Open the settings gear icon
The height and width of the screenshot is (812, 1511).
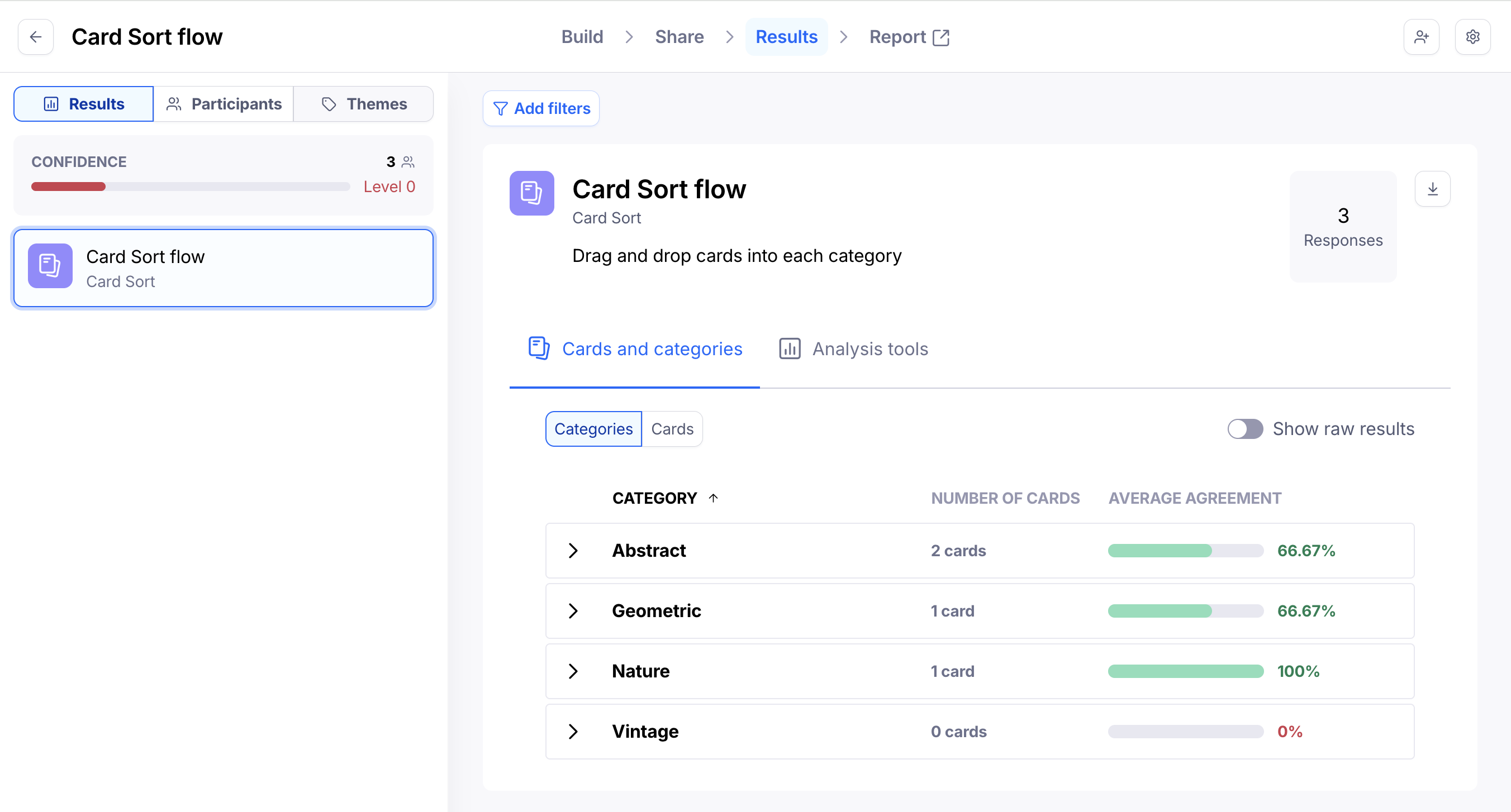pos(1472,37)
